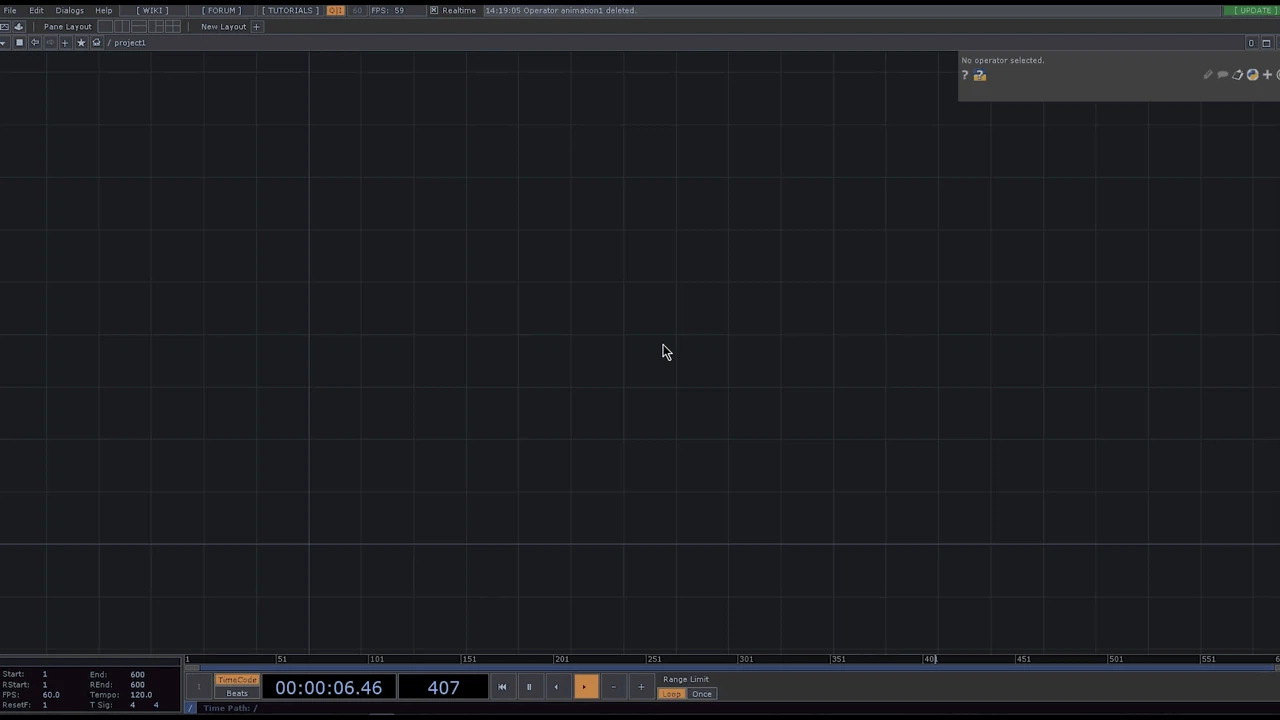1280x720 pixels.
Task: Click the current frame field showing 407
Action: (443, 688)
